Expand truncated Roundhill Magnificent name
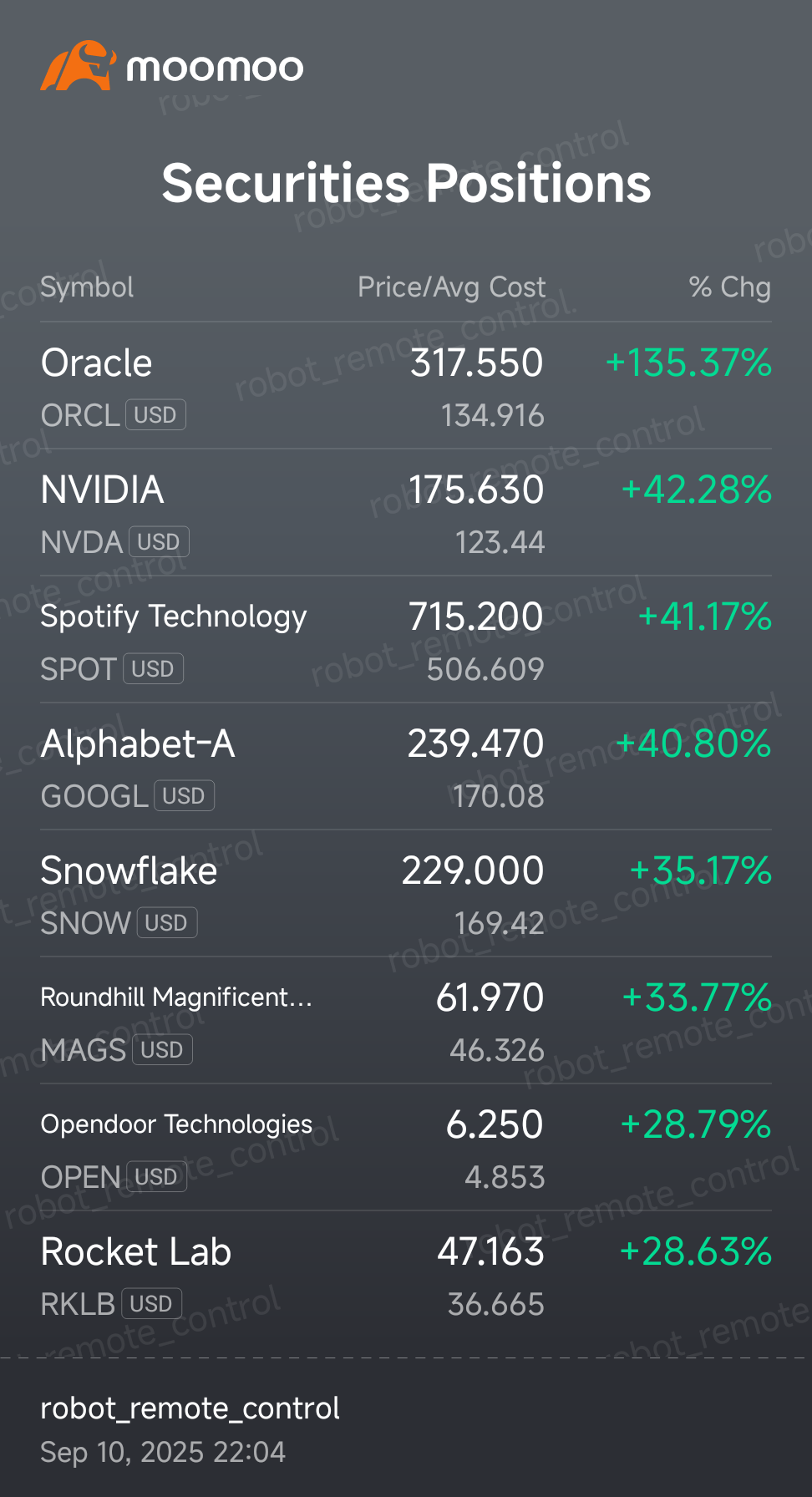Viewport: 812px width, 1497px height. (x=176, y=997)
